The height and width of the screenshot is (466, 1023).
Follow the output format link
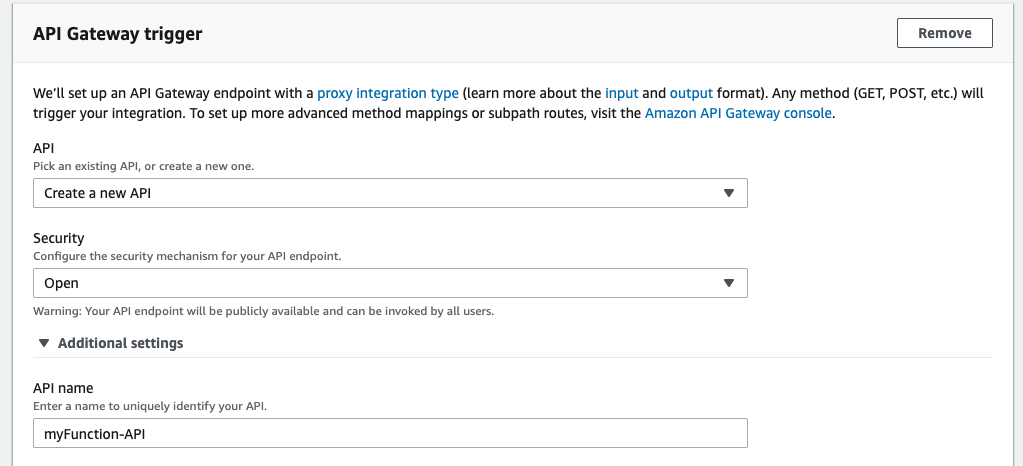(x=691, y=93)
